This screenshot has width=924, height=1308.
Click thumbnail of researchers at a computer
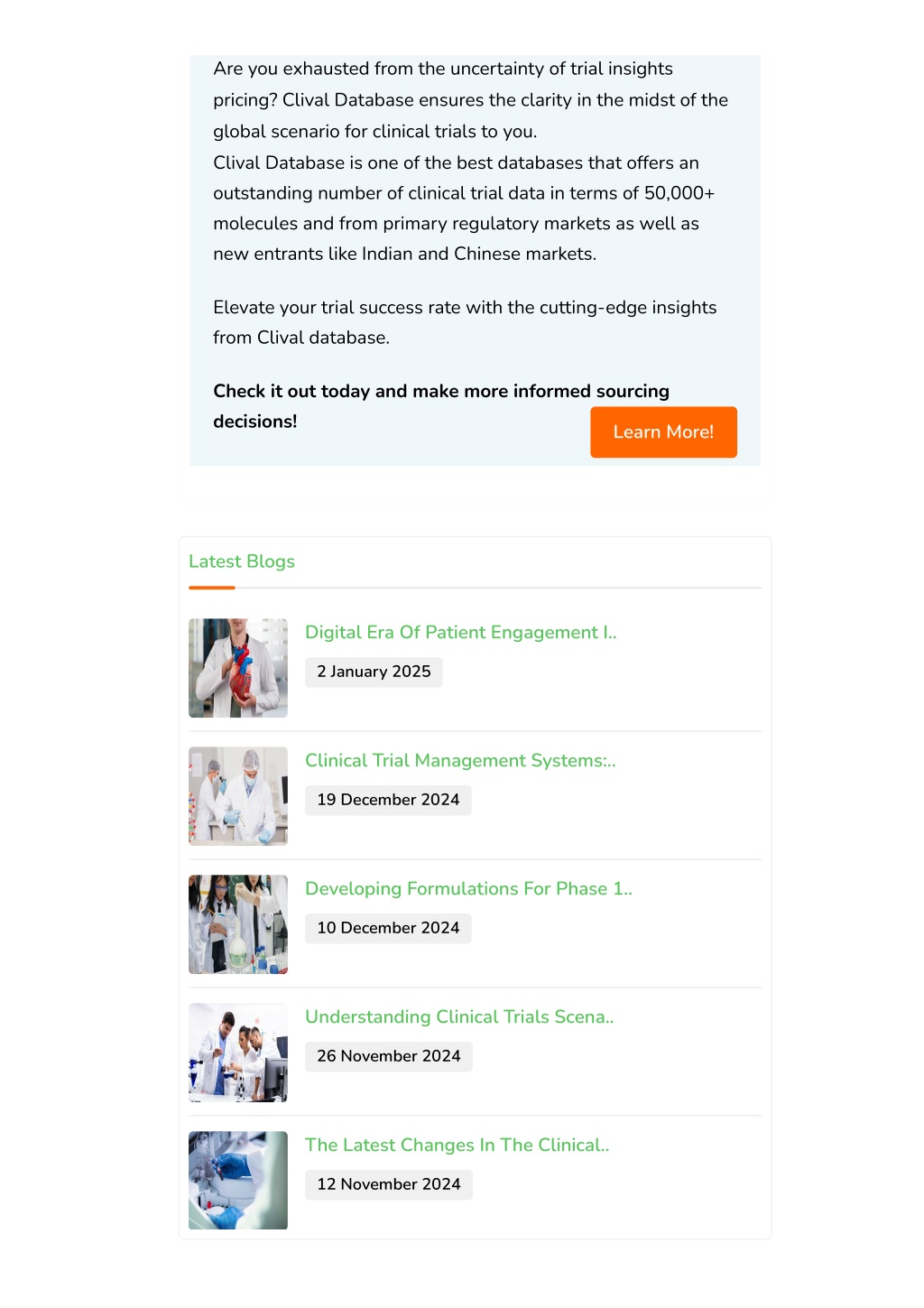click(x=238, y=1053)
